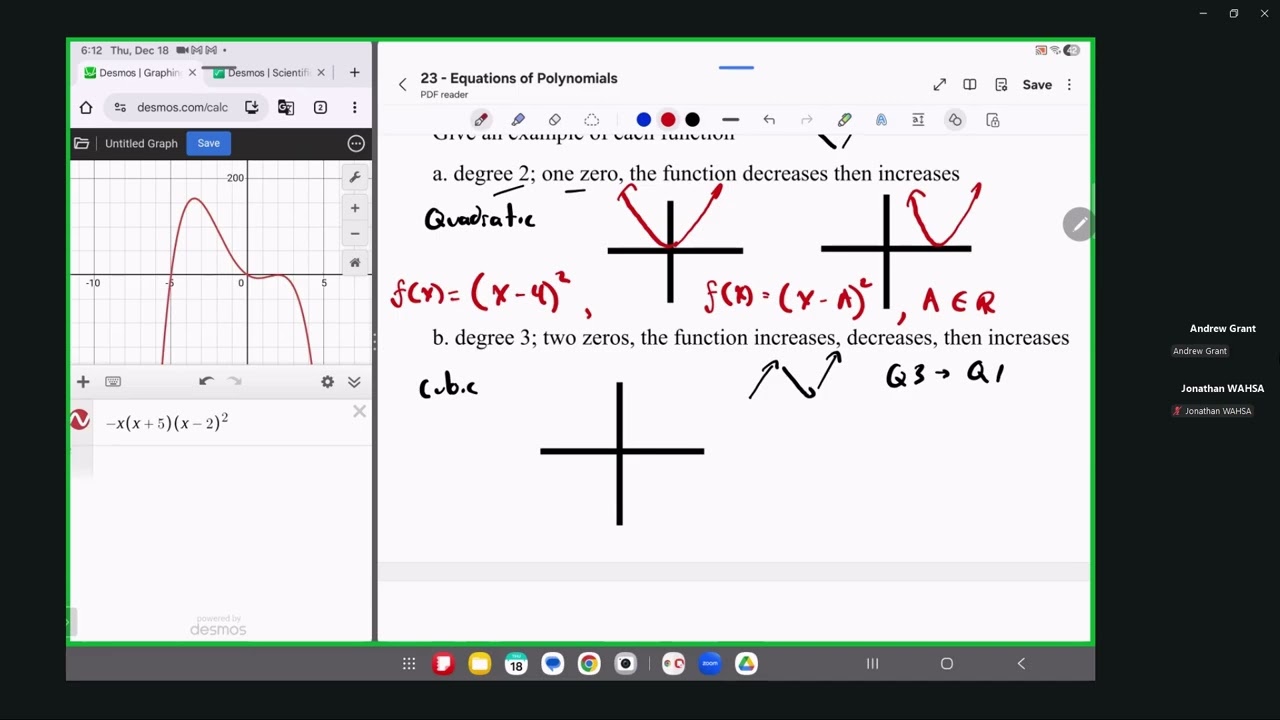The image size is (1280, 720).
Task: Click the Untitled Graph title
Action: tap(141, 143)
